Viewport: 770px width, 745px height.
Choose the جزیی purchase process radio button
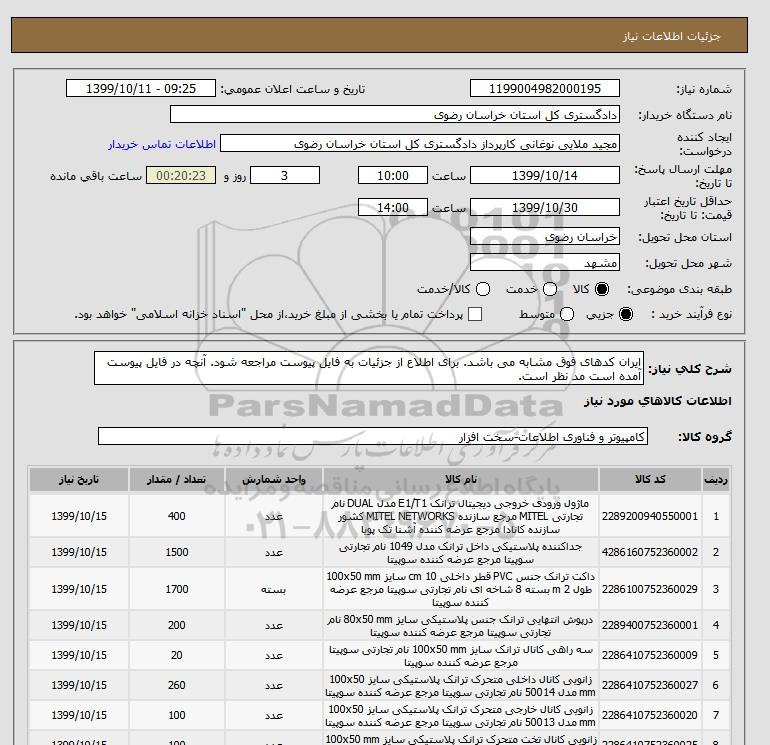pos(626,314)
